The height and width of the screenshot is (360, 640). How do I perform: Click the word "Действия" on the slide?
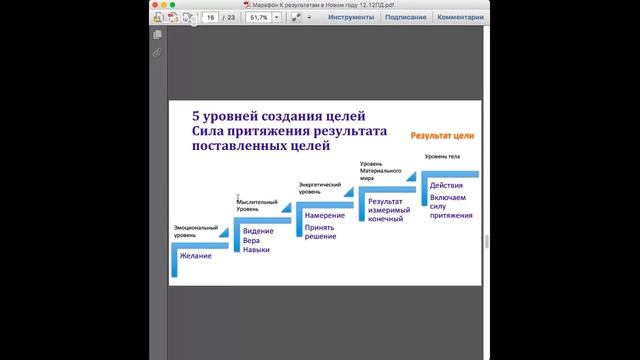point(446,185)
